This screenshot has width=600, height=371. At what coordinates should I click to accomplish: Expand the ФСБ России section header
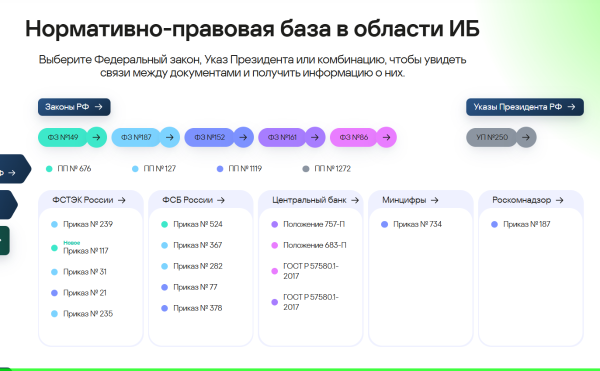(x=194, y=200)
